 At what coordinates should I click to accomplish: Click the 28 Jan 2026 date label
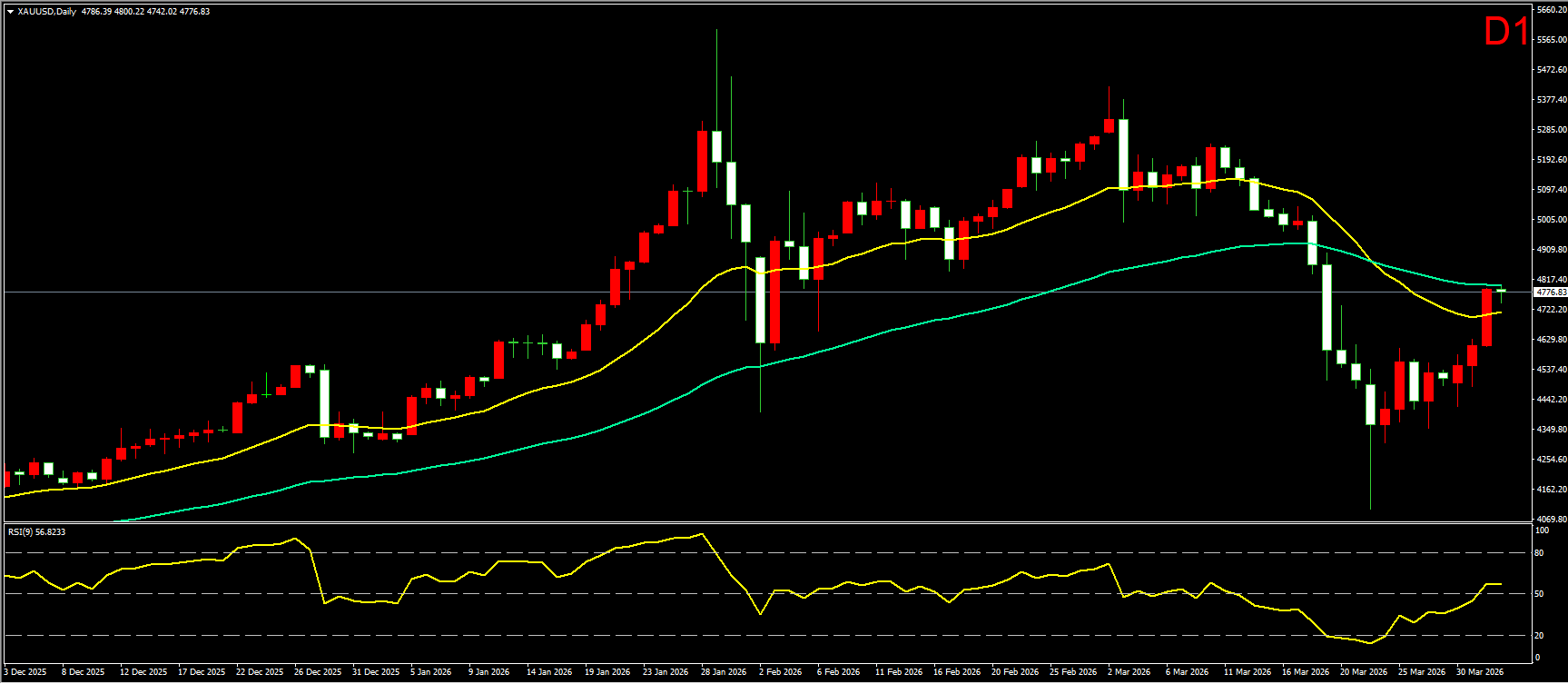tap(724, 672)
